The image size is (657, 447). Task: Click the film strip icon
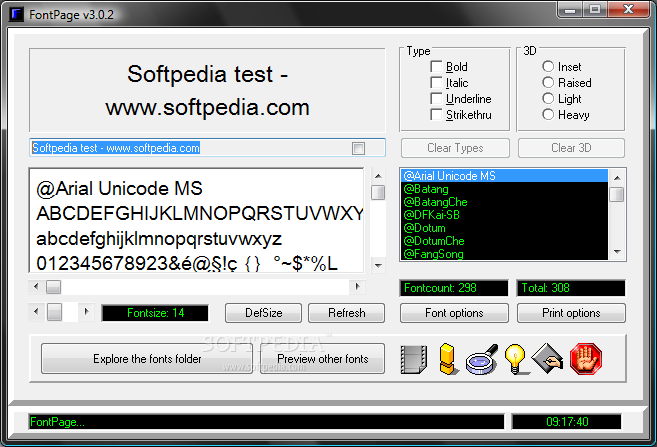pyautogui.click(x=414, y=359)
